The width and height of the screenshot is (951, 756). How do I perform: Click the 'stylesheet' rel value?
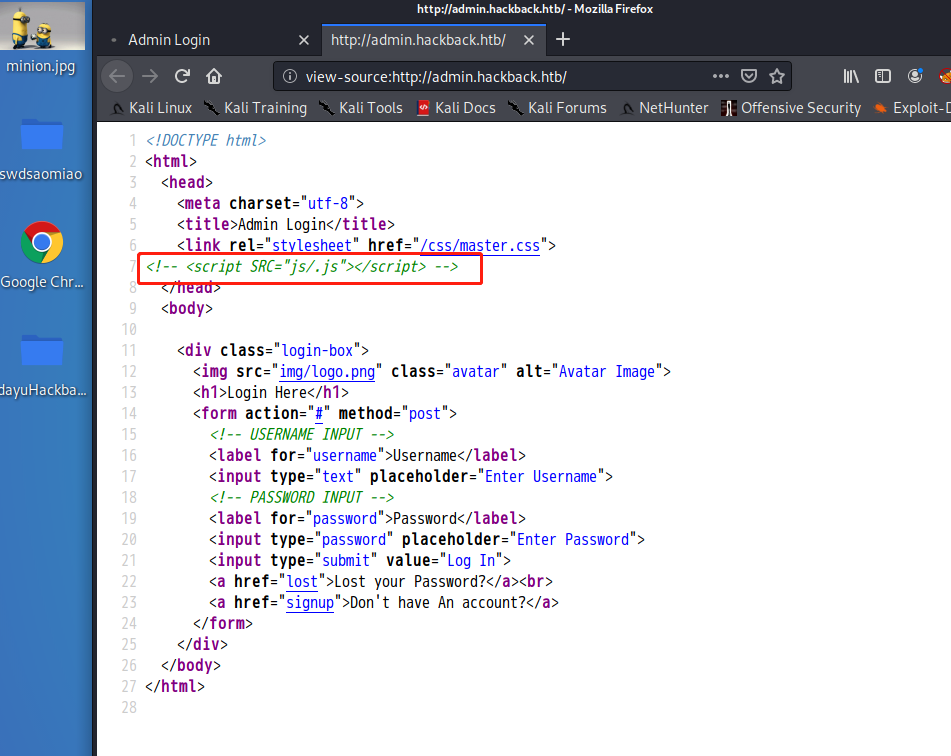(x=312, y=246)
